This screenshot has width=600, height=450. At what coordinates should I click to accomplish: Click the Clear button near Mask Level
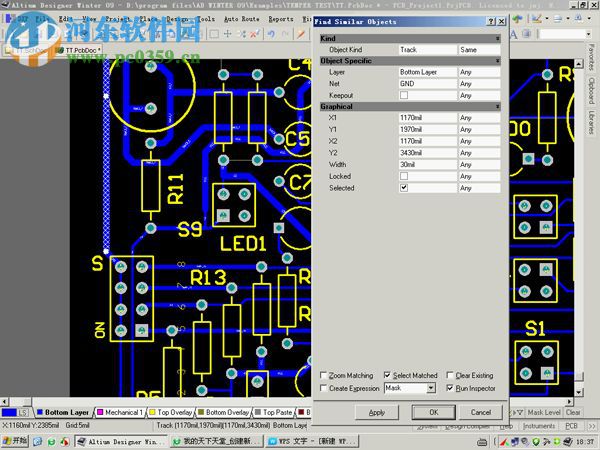pos(573,412)
